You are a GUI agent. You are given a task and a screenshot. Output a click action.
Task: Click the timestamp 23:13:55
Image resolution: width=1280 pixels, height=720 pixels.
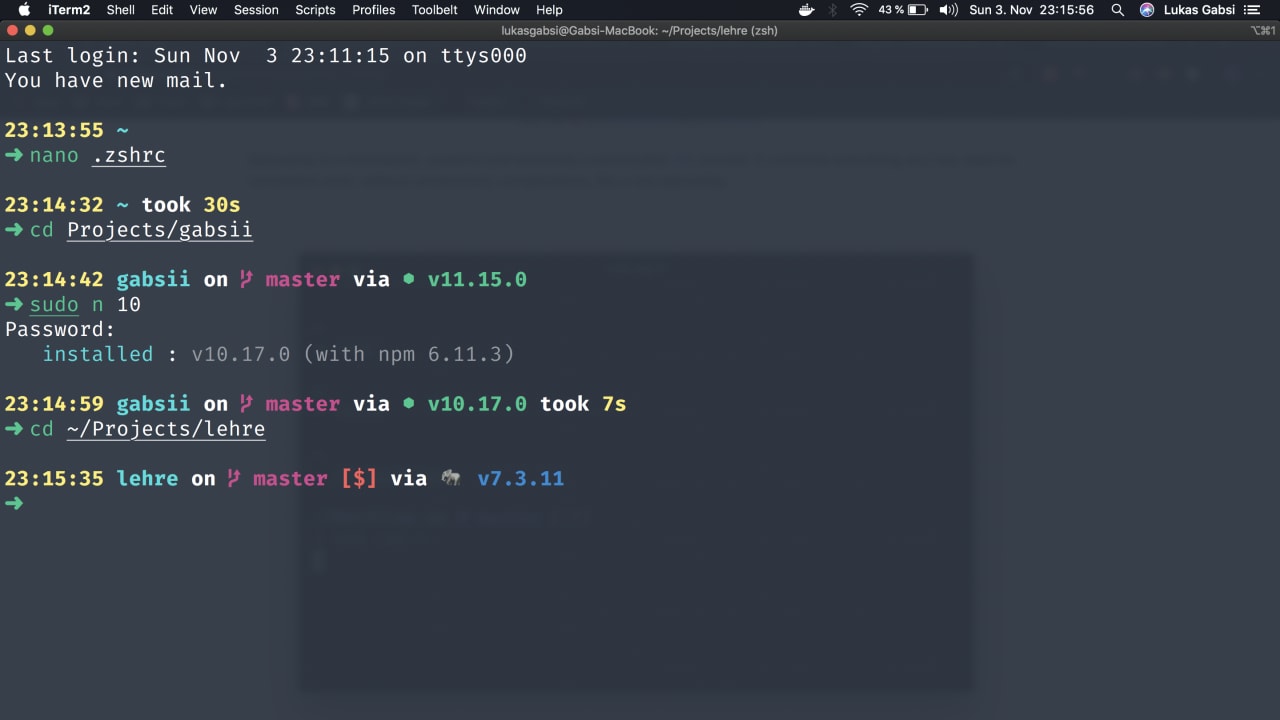54,131
